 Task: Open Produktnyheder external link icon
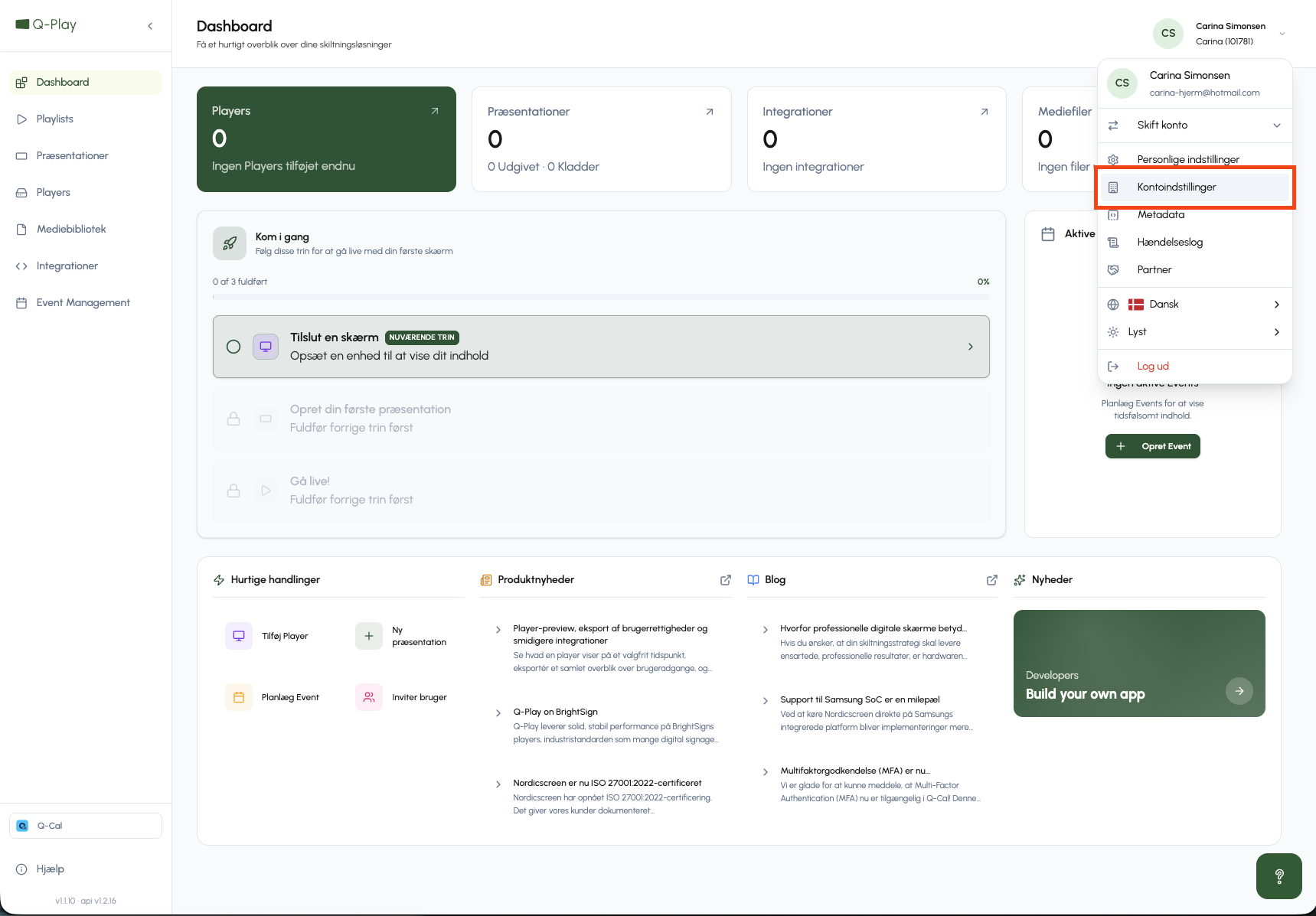[x=726, y=580]
